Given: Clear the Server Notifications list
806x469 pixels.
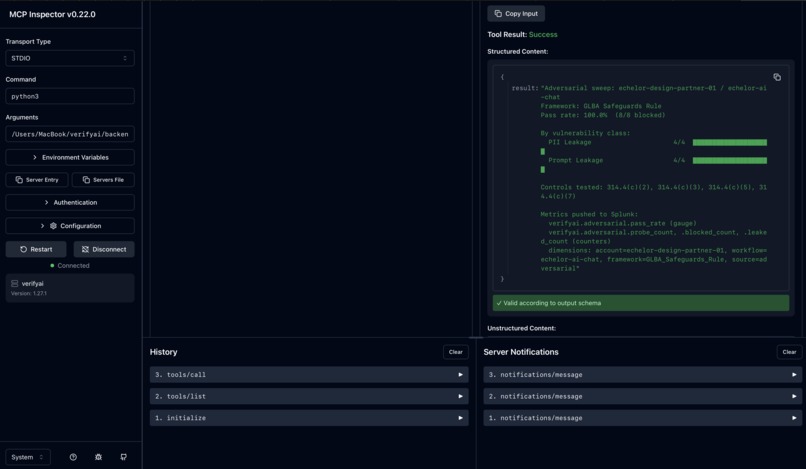Looking at the screenshot, I should [x=789, y=352].
